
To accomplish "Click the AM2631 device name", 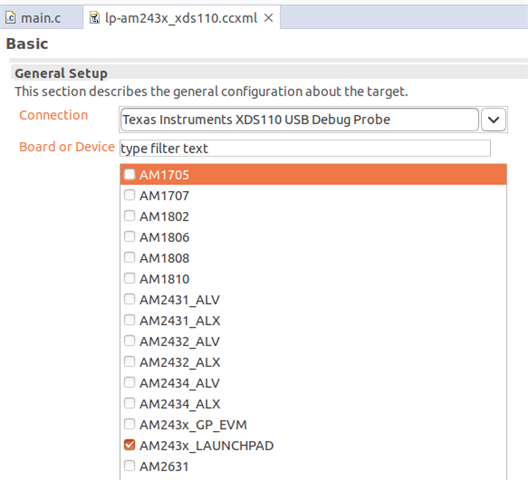I will (x=164, y=467).
